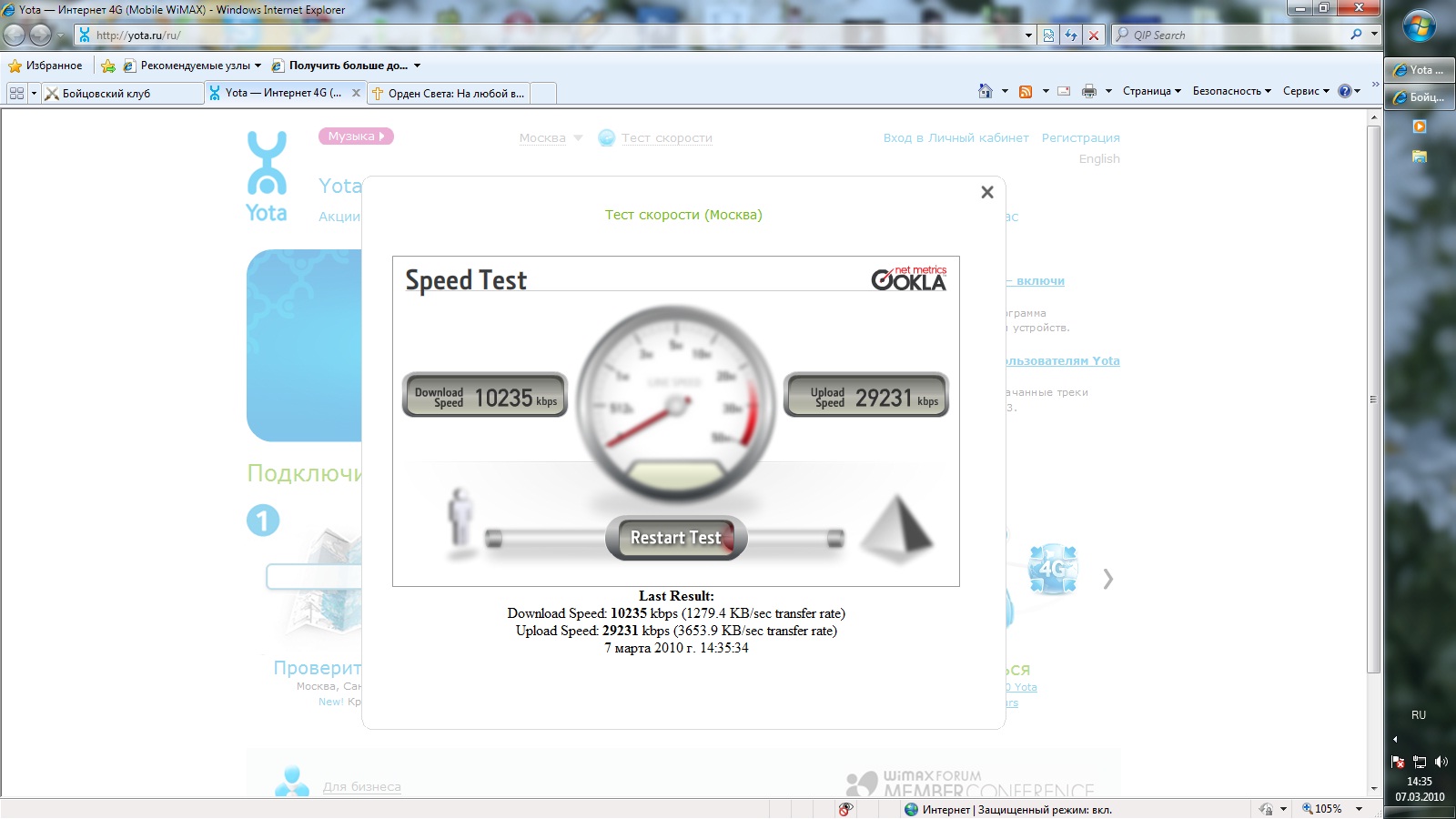Click the Музыка pink button
This screenshot has width=1456, height=819.
[356, 136]
